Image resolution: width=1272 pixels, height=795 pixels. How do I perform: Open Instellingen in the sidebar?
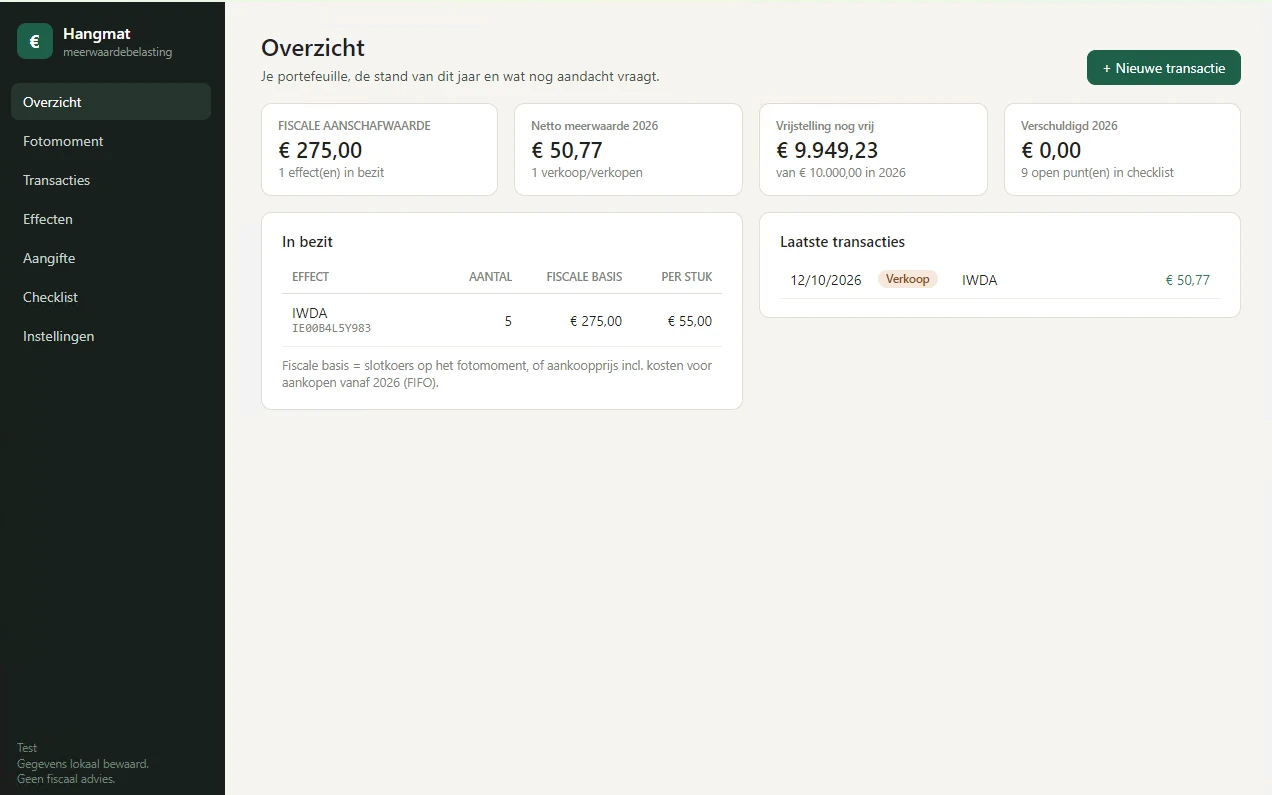click(111, 336)
